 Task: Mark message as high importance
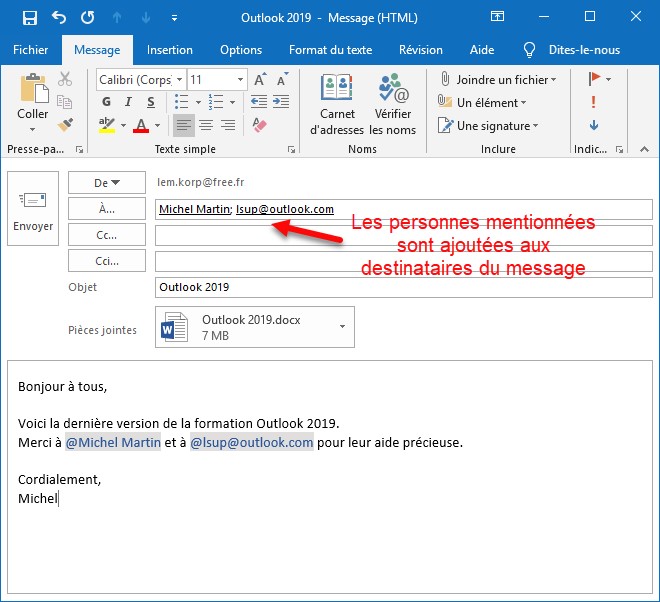[x=594, y=102]
